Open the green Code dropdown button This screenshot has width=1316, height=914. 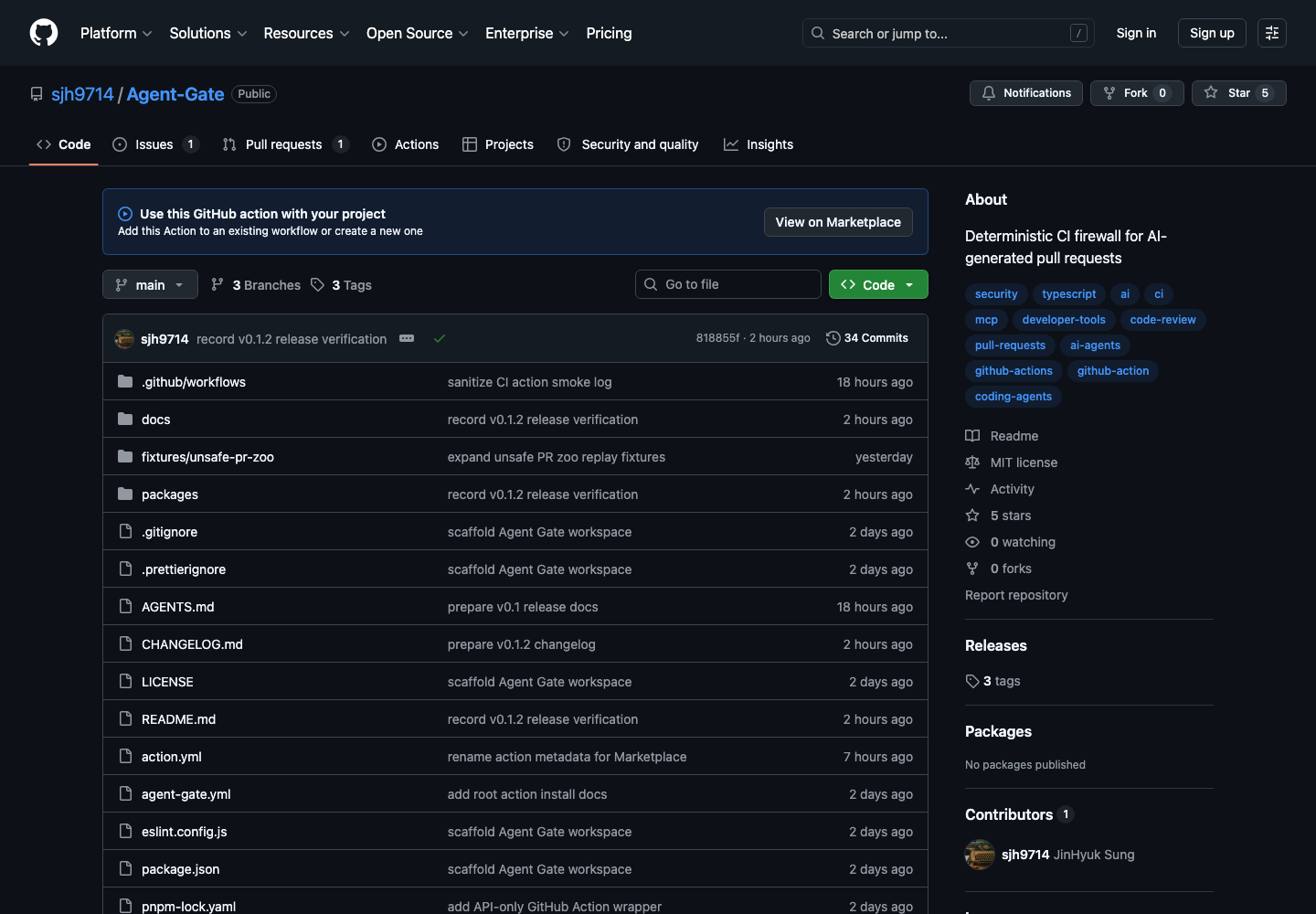pos(878,284)
